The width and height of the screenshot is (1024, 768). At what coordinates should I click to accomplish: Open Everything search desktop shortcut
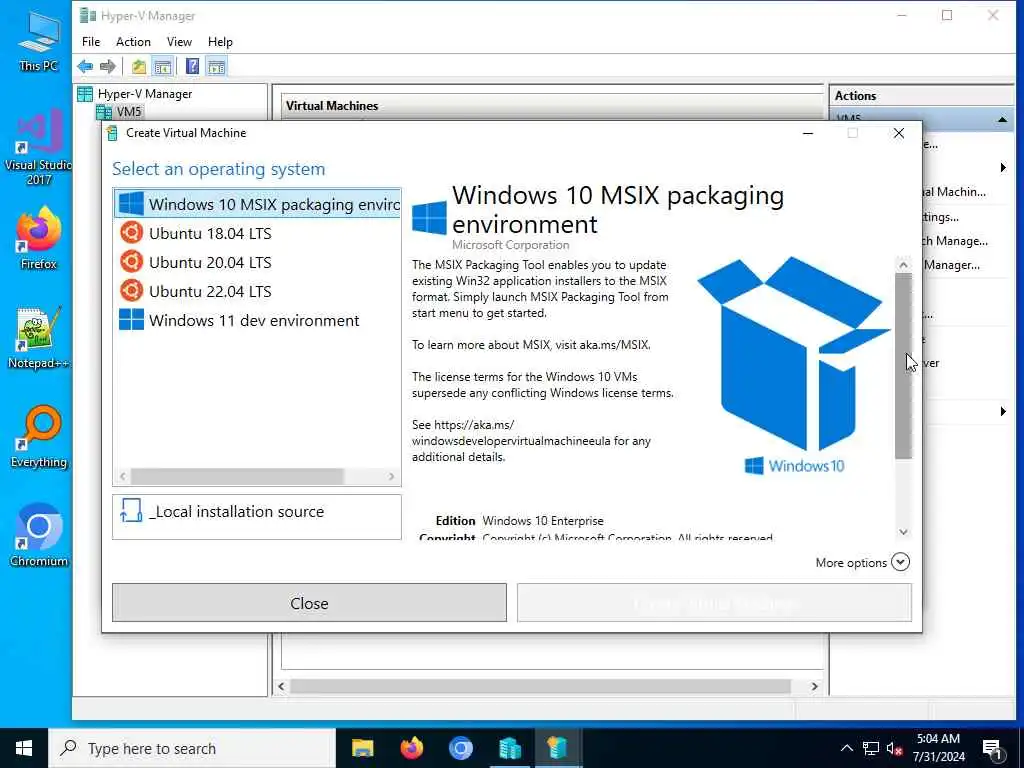click(x=39, y=437)
